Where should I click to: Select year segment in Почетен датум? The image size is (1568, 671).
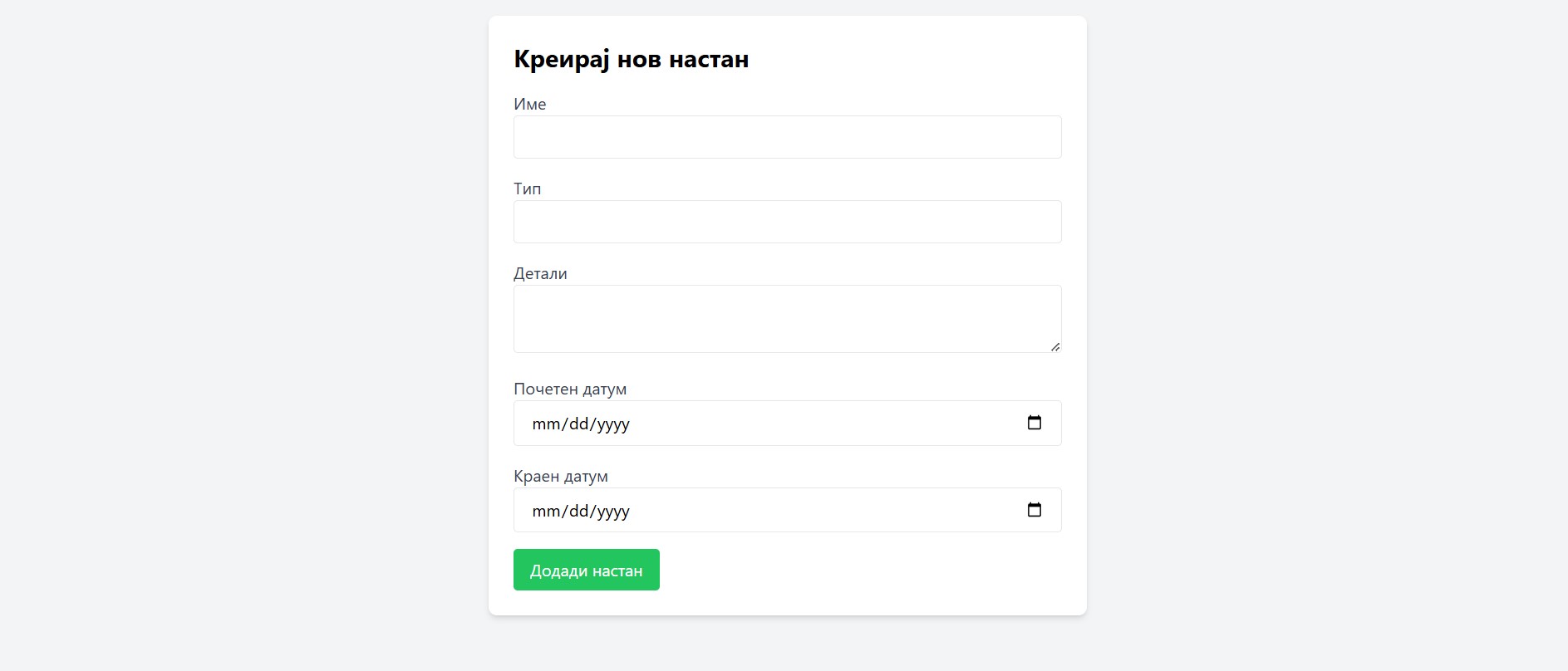click(x=612, y=424)
